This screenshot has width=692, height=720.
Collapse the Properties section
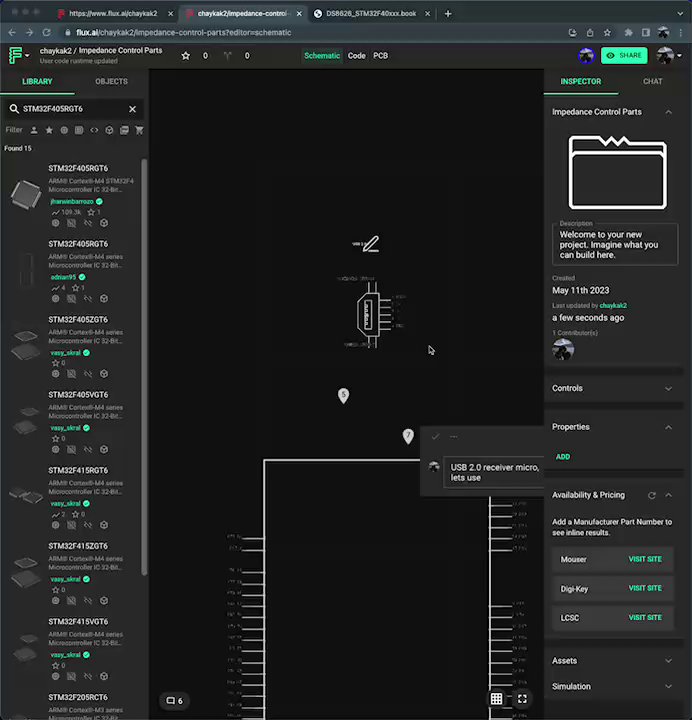pyautogui.click(x=668, y=427)
